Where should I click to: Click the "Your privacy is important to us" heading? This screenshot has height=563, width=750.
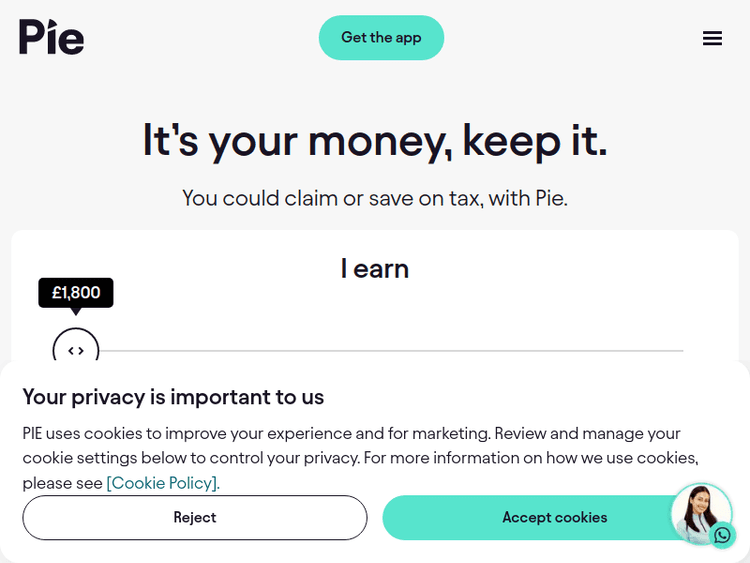tap(173, 397)
